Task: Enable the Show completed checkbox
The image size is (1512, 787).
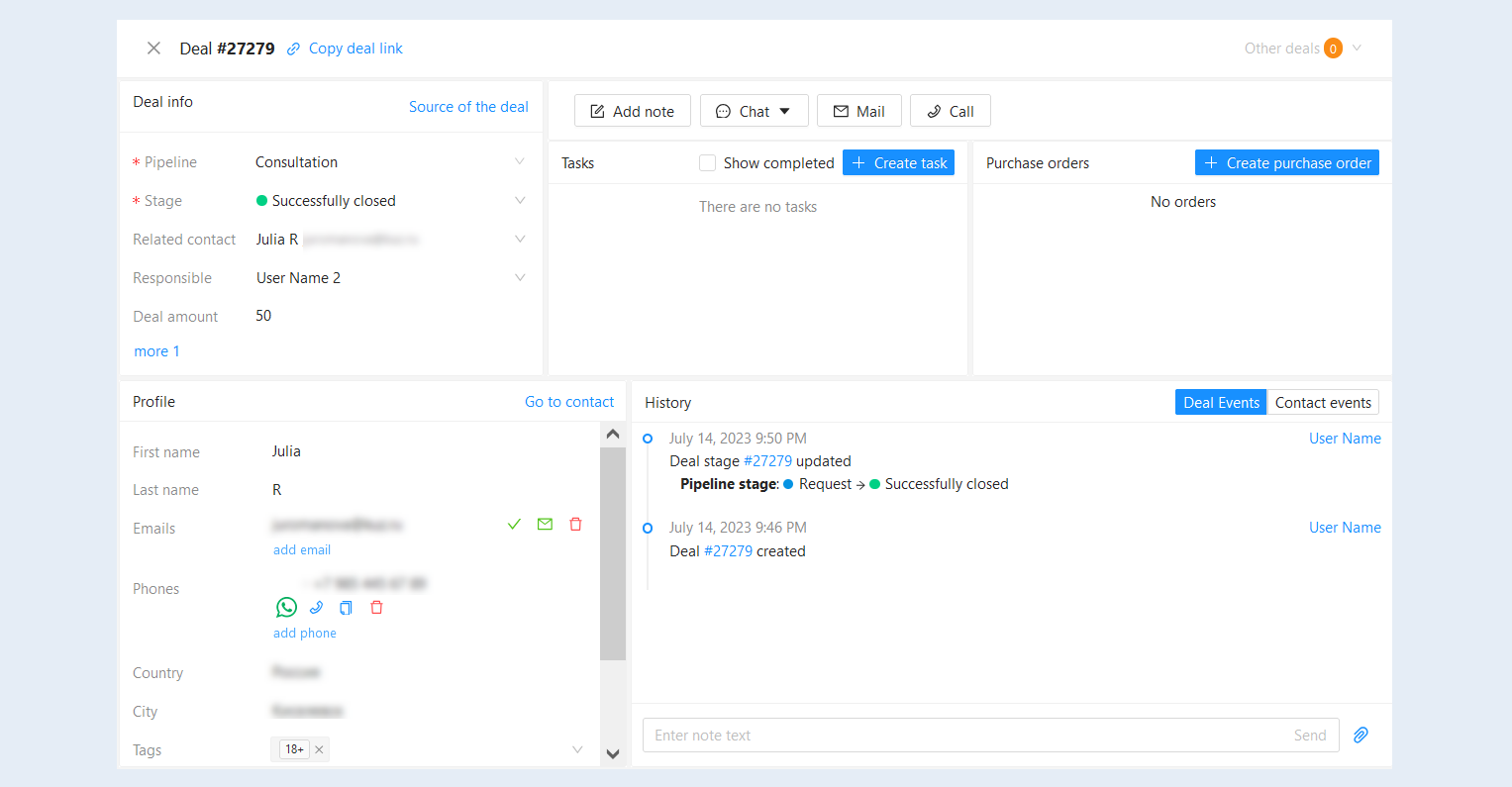Action: [707, 163]
